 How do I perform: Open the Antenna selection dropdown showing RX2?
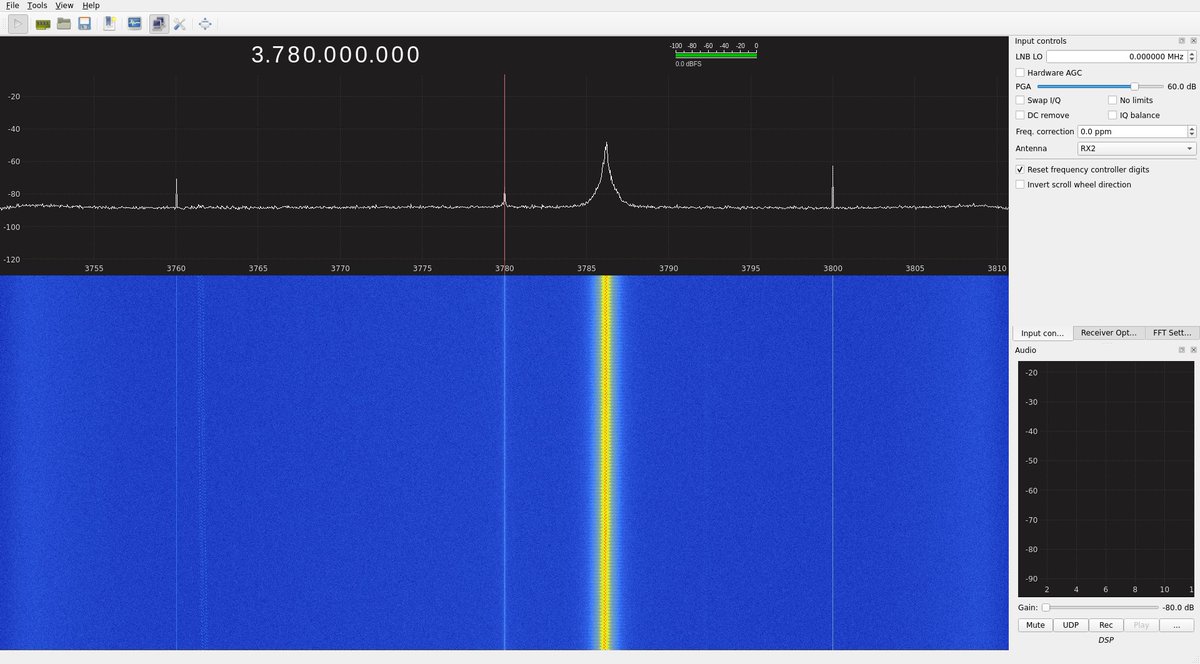[1137, 148]
